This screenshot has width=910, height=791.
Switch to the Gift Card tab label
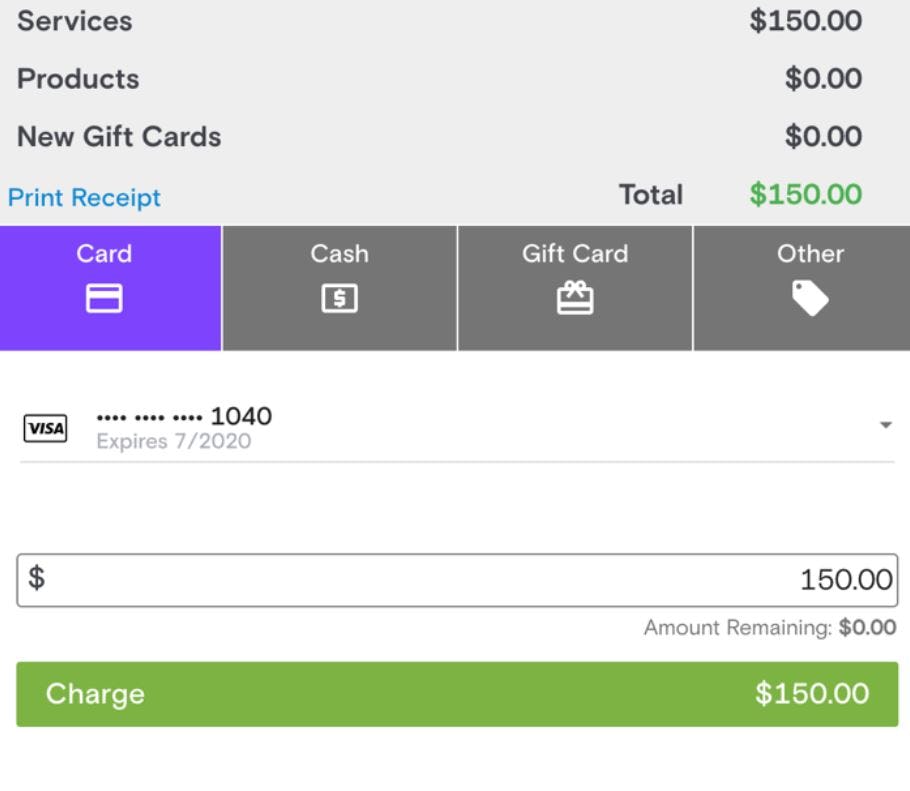coord(575,254)
